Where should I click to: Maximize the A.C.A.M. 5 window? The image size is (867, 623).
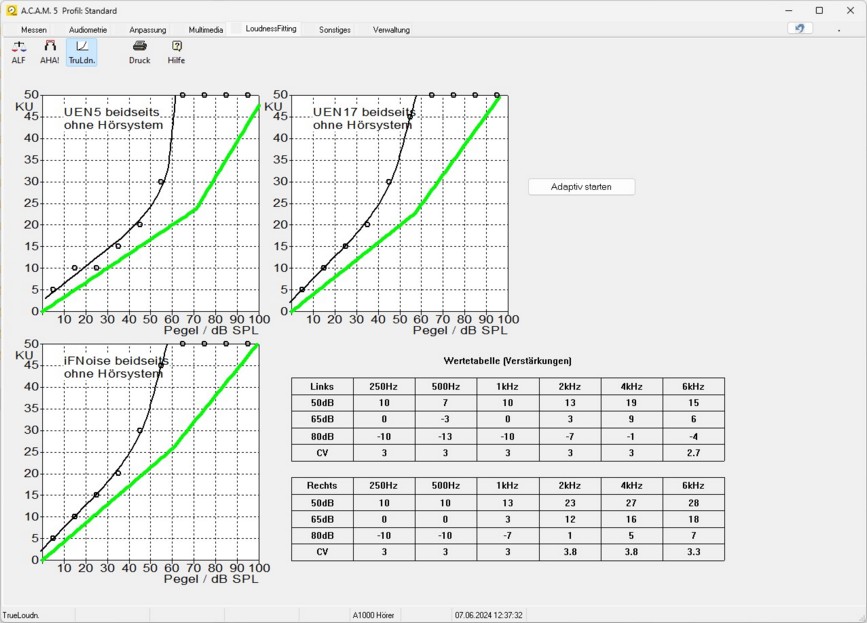point(819,10)
